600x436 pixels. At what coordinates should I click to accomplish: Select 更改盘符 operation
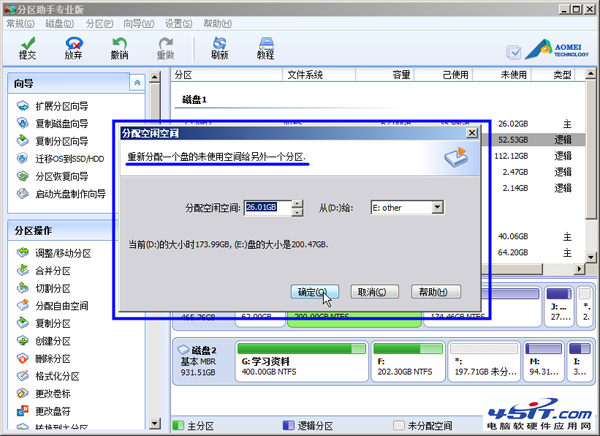44,411
